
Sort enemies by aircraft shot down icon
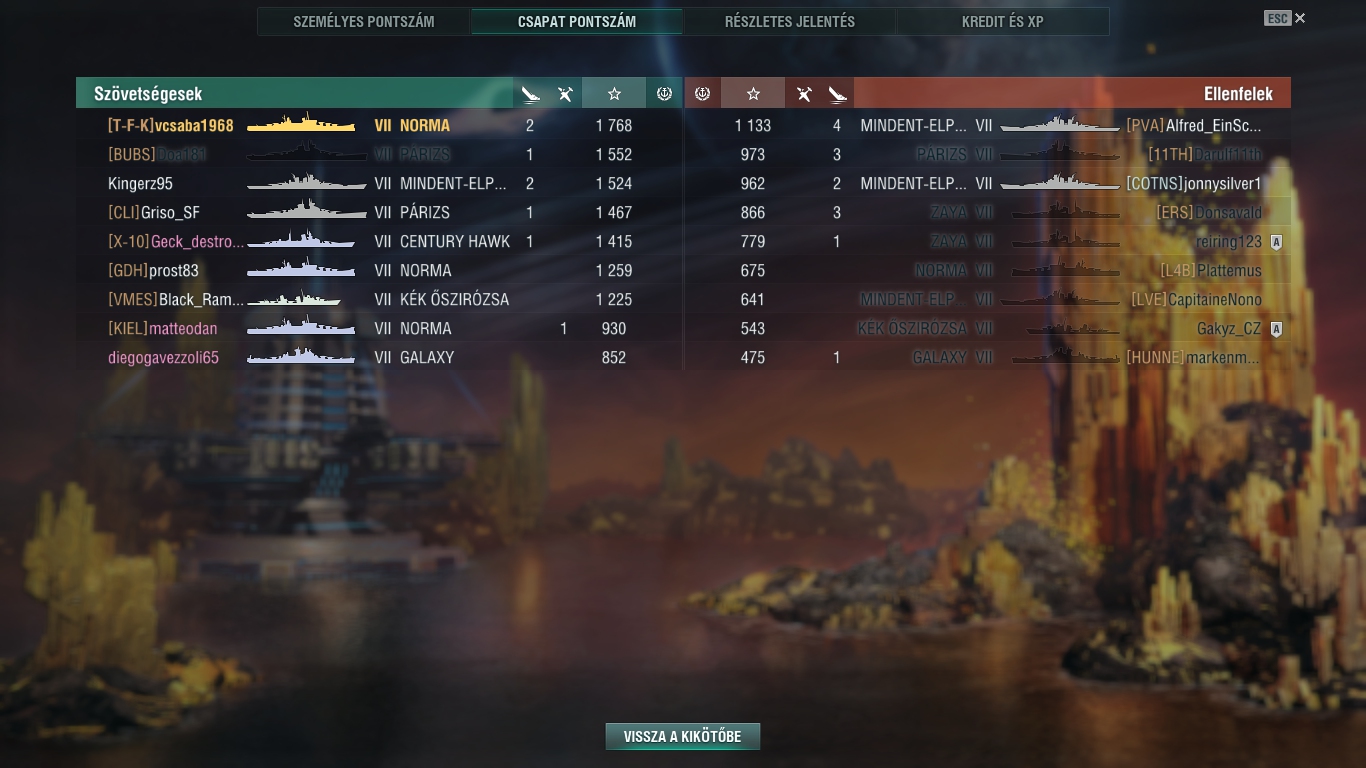(x=803, y=94)
